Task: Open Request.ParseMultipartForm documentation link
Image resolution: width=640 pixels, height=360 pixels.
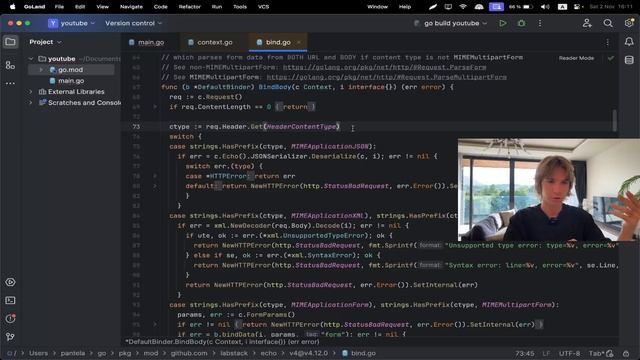Action: pyautogui.click(x=387, y=77)
